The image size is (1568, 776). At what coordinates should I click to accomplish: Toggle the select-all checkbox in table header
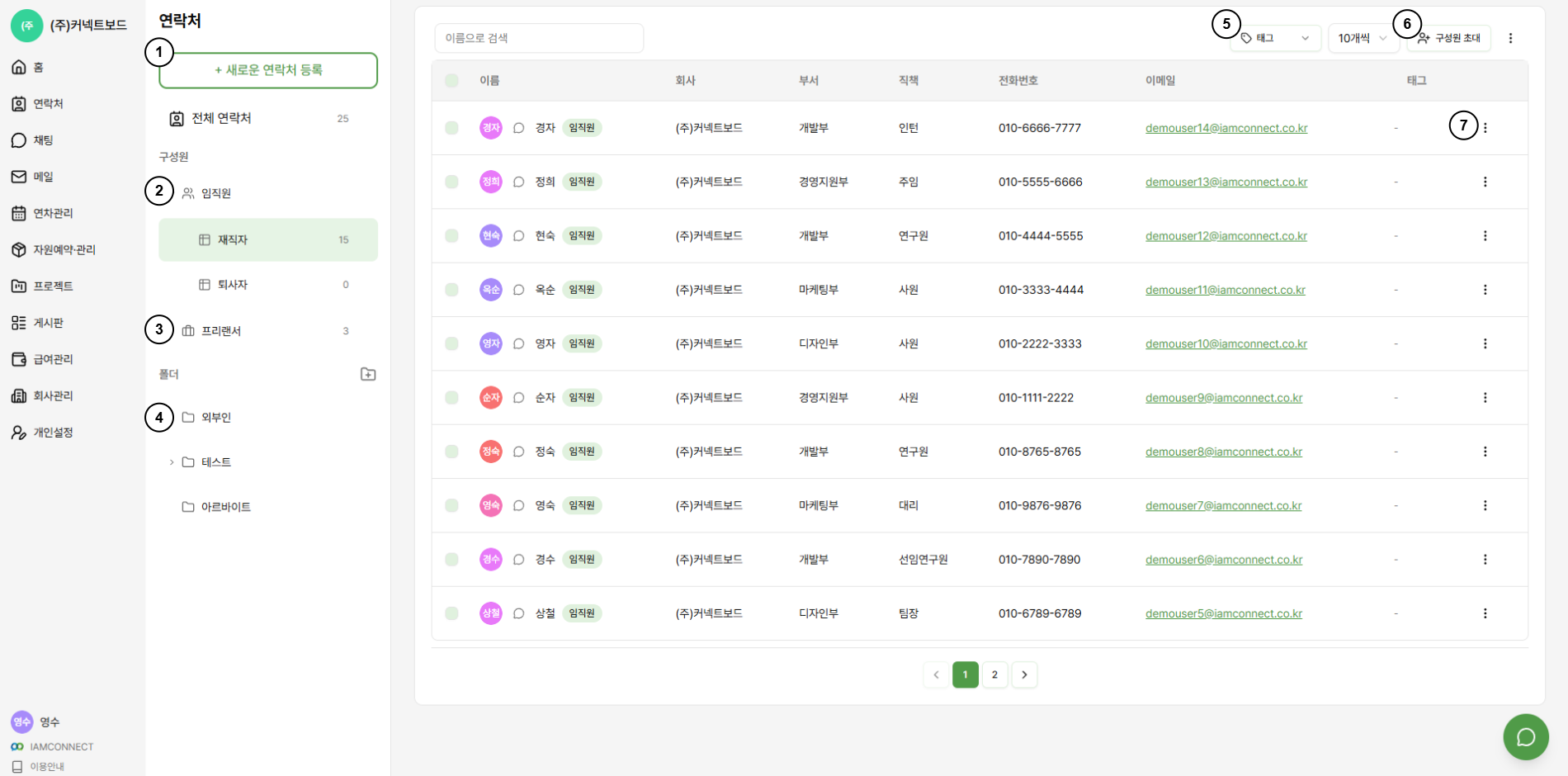pyautogui.click(x=451, y=80)
